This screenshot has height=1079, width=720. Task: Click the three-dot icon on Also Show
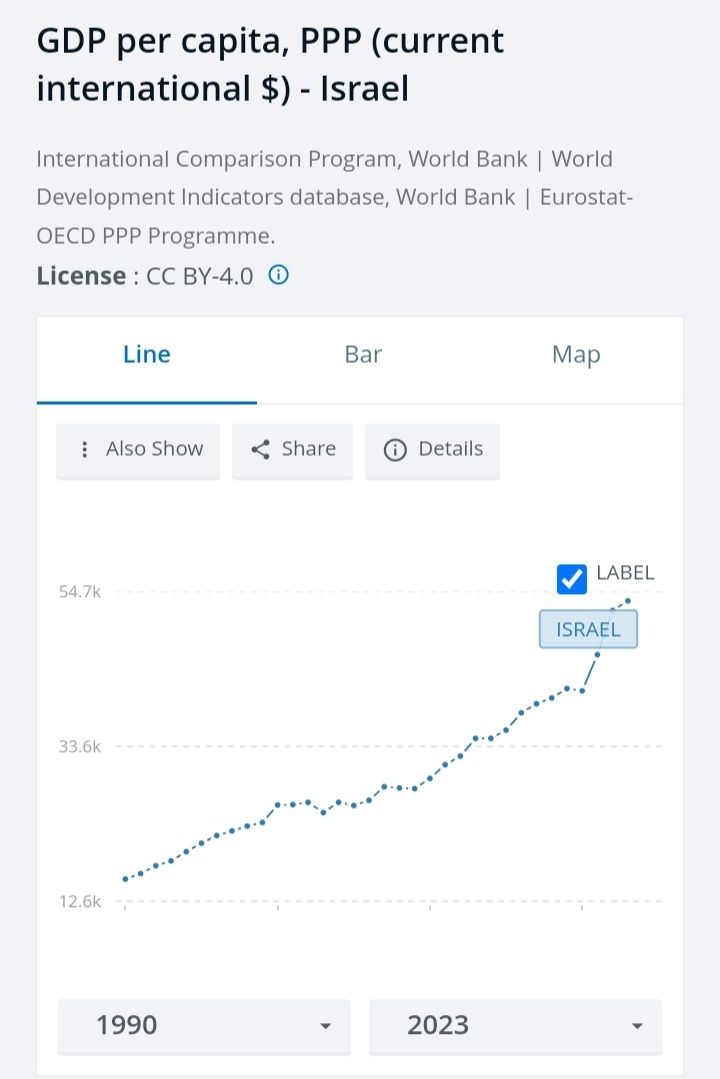(x=85, y=450)
